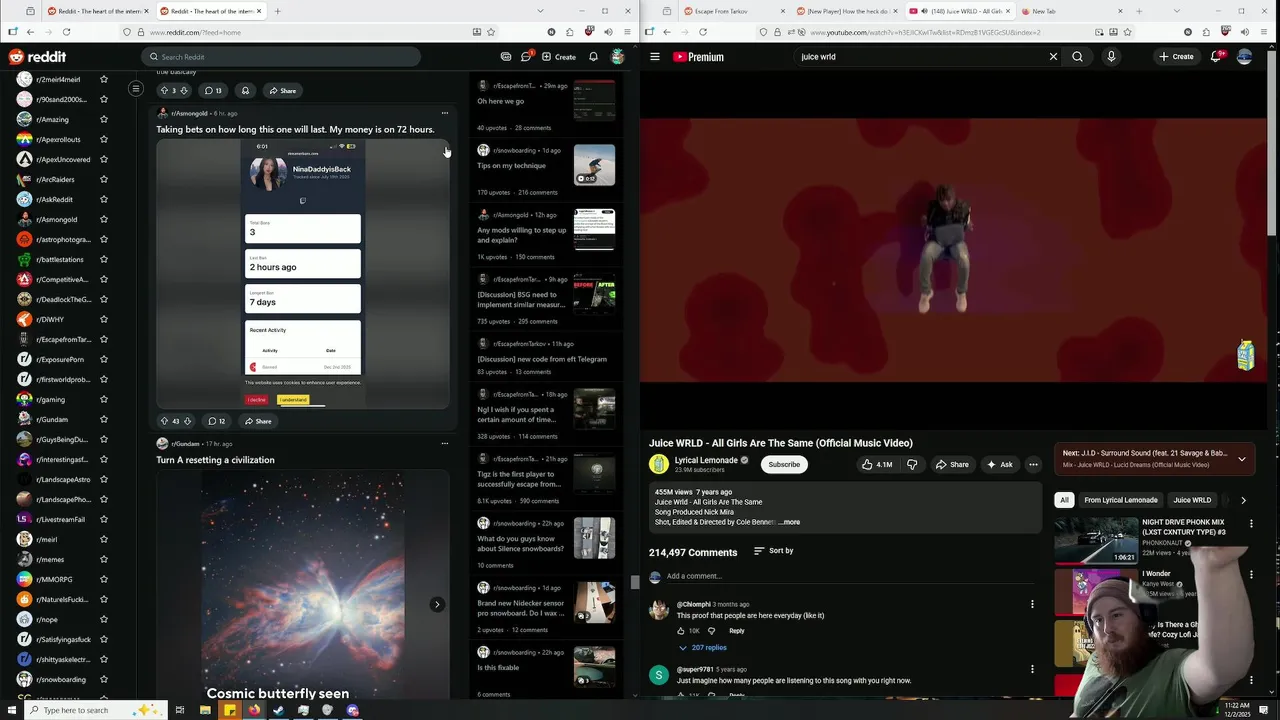Run YouTube search with magnifier button
The height and width of the screenshot is (720, 1280).
click(1077, 57)
